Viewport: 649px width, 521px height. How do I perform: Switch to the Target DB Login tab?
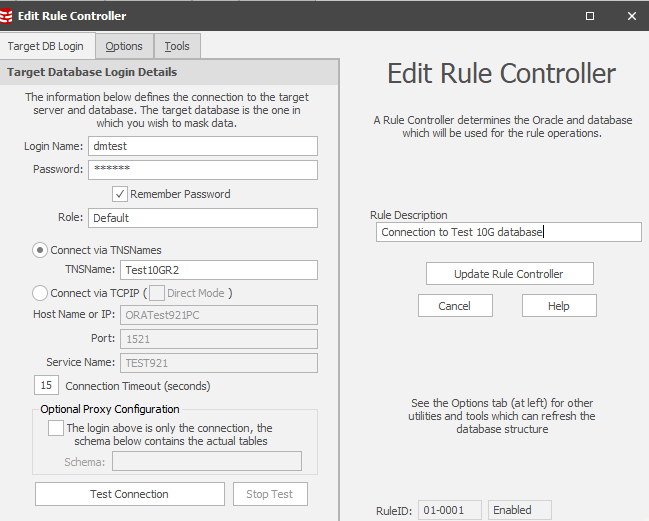[46, 46]
